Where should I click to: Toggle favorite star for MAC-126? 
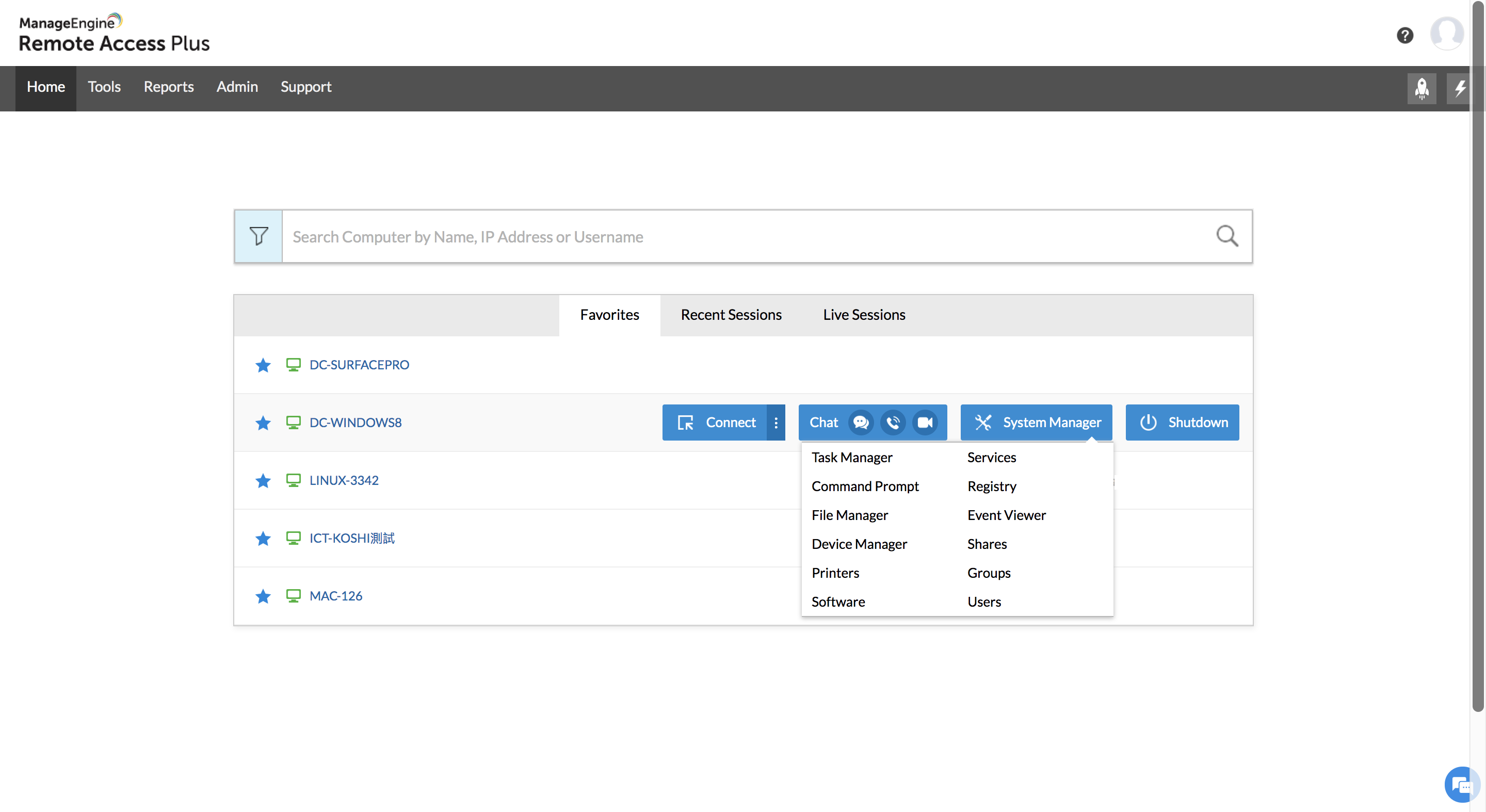263,596
